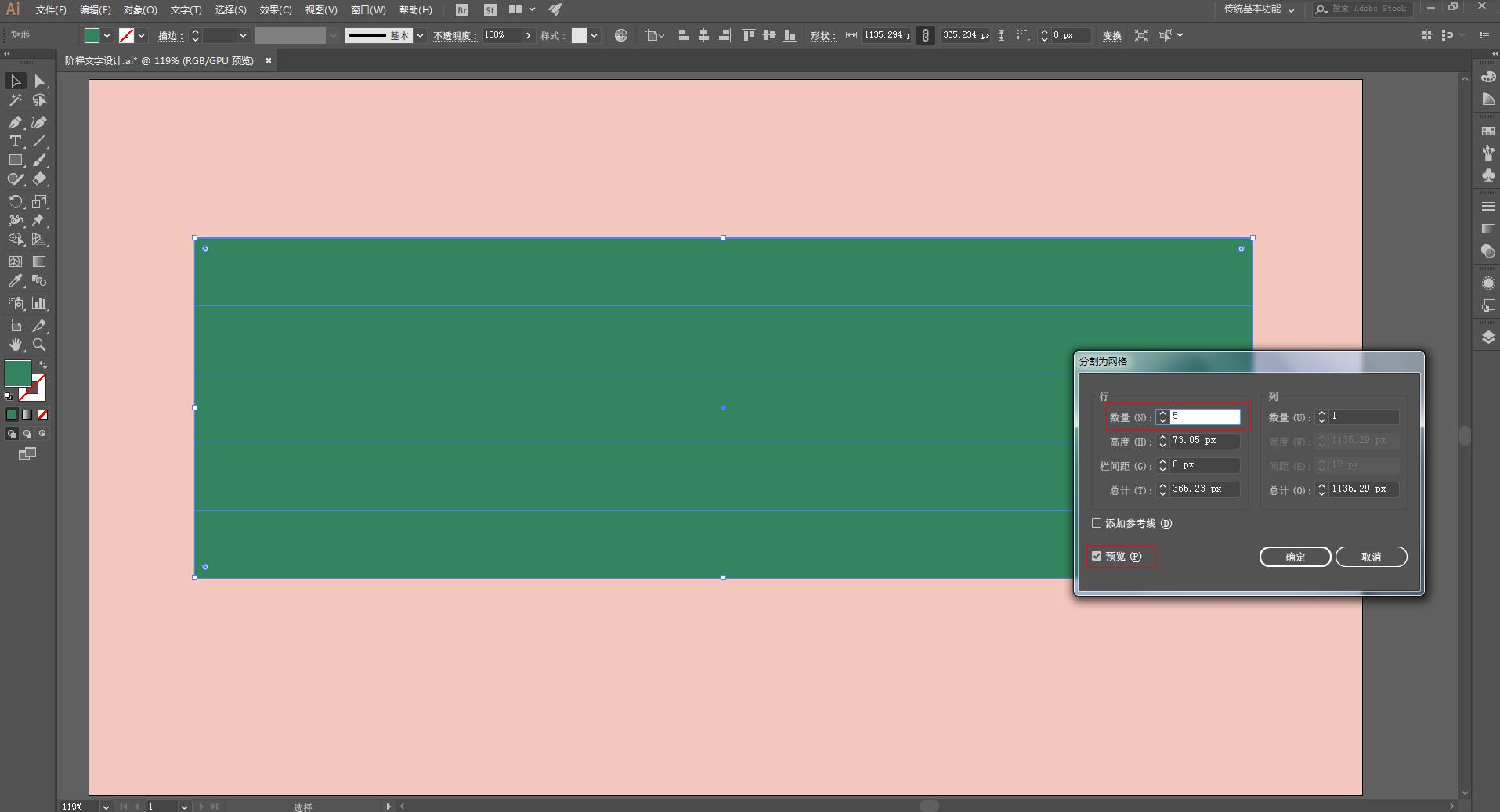Expand the stroke weight dropdown
This screenshot has width=1500, height=812.
(243, 35)
